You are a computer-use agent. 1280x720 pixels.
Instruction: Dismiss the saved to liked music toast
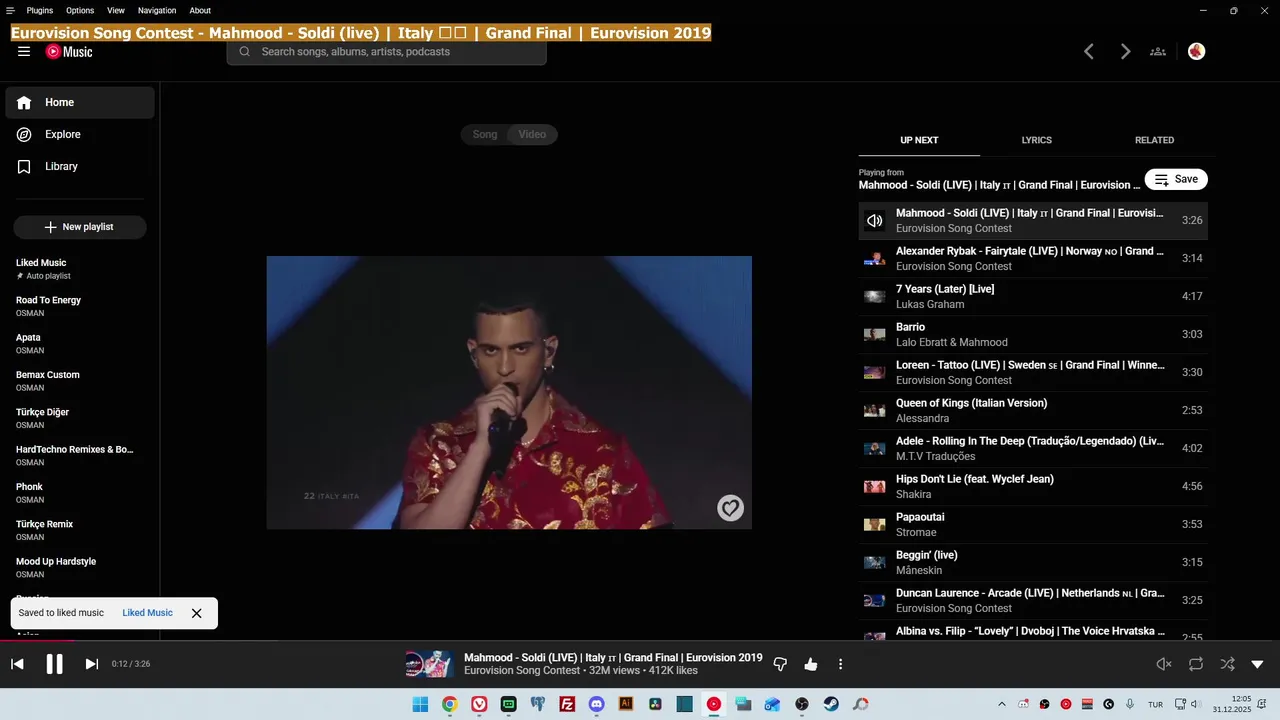point(197,613)
